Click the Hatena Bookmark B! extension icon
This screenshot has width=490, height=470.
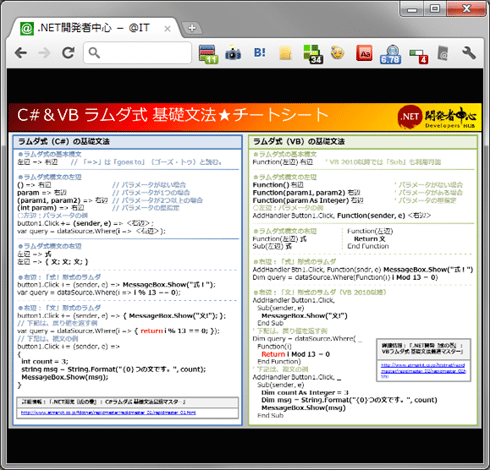pos(260,53)
